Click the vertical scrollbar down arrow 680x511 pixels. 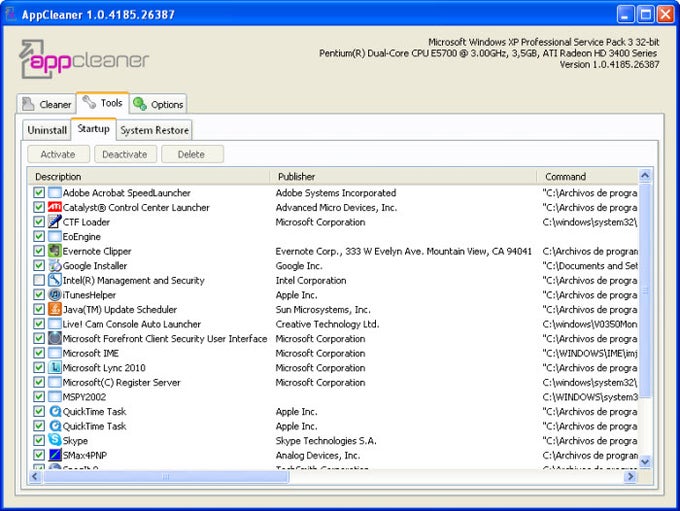pyautogui.click(x=645, y=462)
